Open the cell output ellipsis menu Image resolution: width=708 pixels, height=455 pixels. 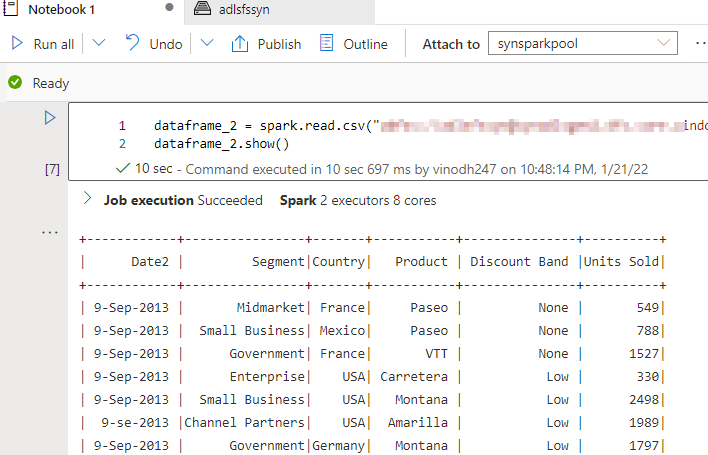point(50,232)
